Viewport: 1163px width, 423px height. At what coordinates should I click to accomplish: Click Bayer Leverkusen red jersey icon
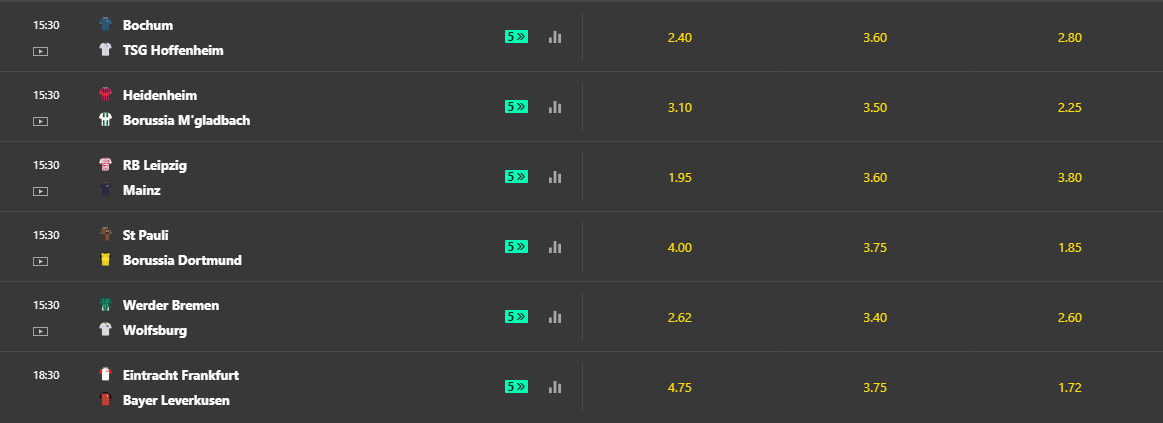click(x=105, y=400)
